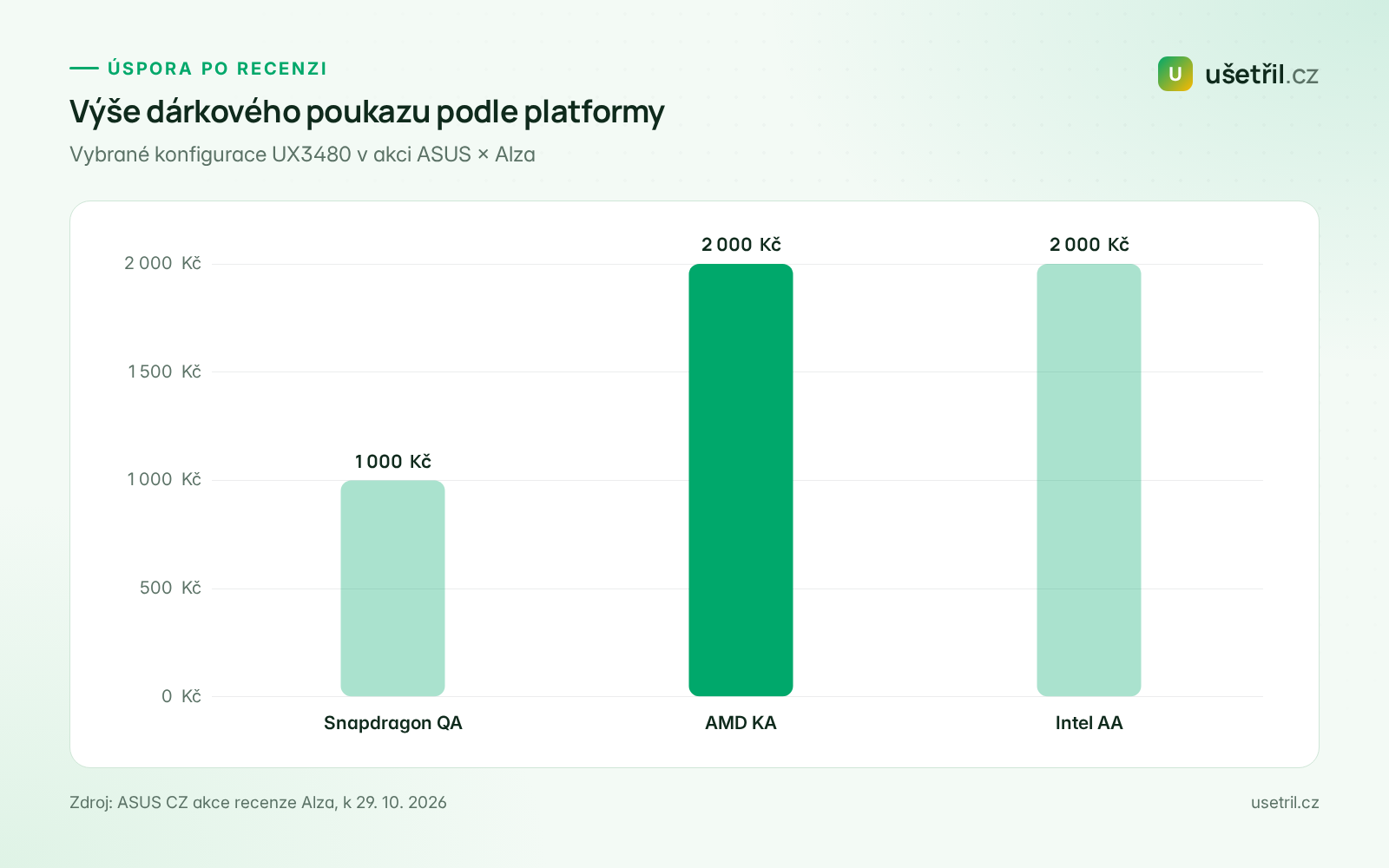The image size is (1389, 868).
Task: Click the subtitle Vybrané konfigurace UX3480
Action: (x=302, y=155)
